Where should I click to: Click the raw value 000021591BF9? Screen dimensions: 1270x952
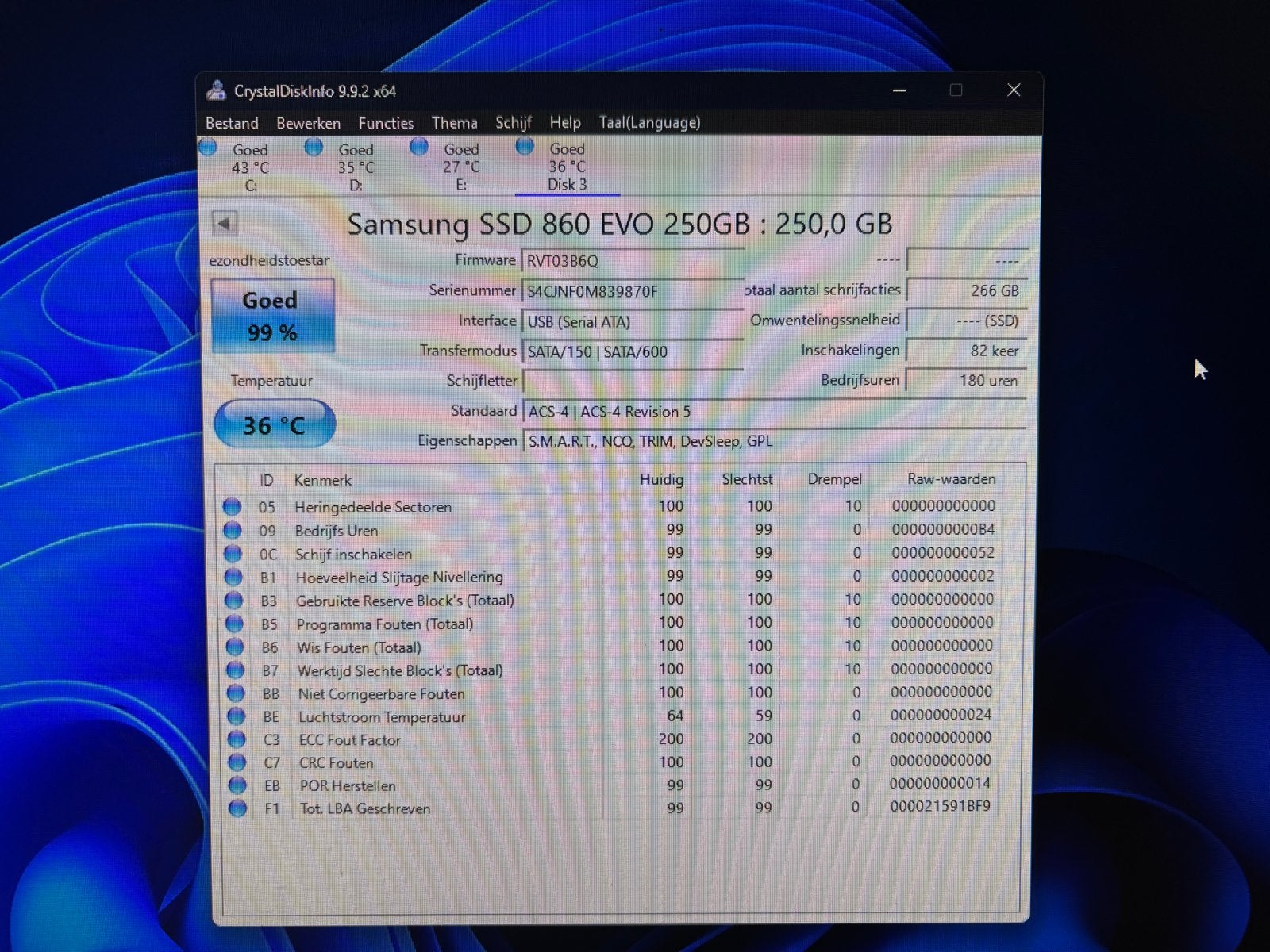940,806
